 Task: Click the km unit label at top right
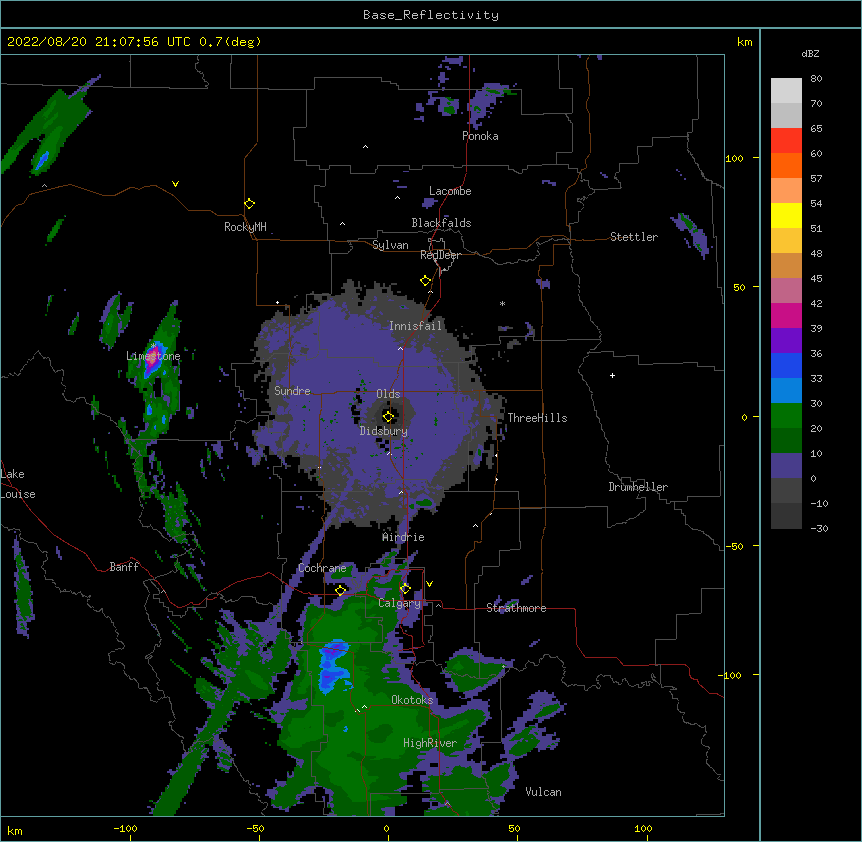coord(745,42)
